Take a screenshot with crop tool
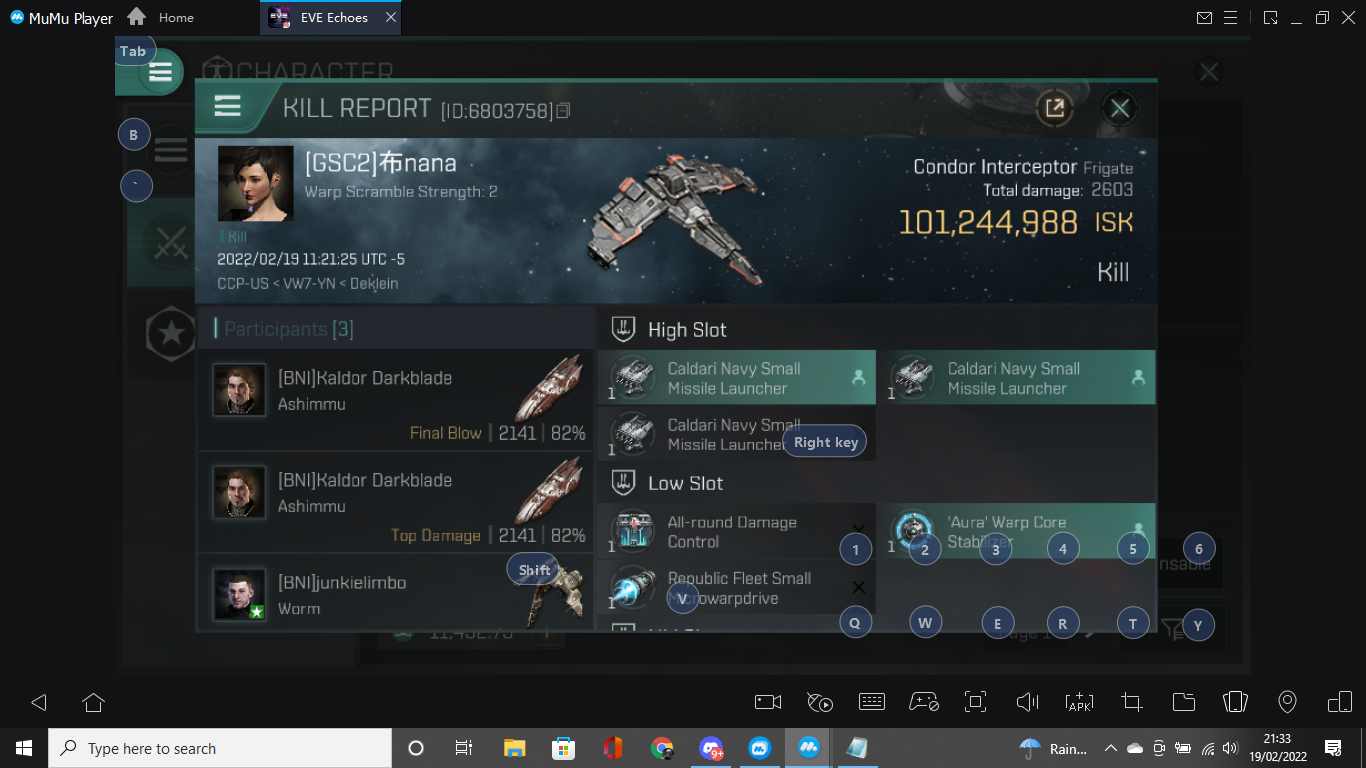 pos(1132,702)
